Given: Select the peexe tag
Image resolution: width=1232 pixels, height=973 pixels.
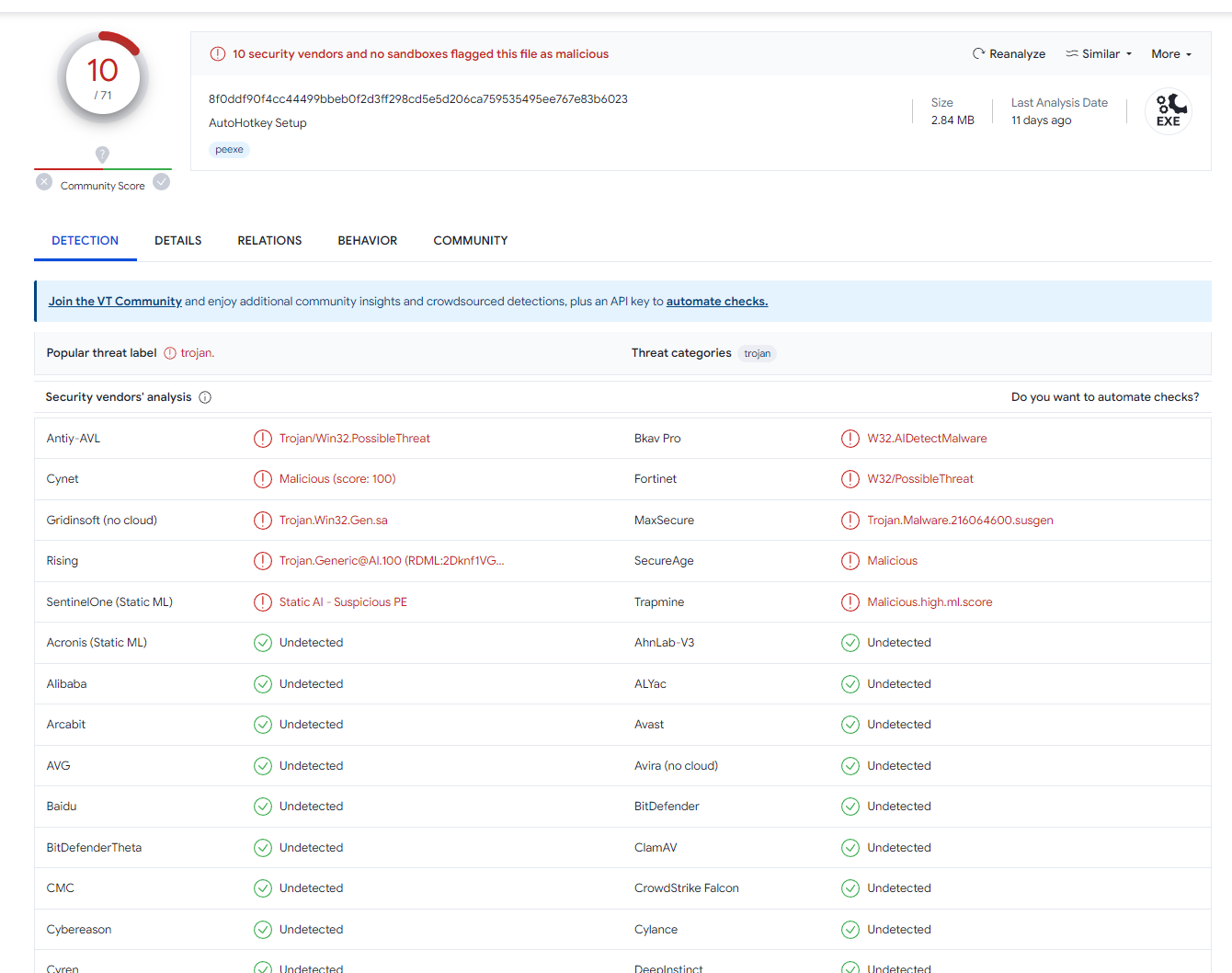Looking at the screenshot, I should point(229,149).
